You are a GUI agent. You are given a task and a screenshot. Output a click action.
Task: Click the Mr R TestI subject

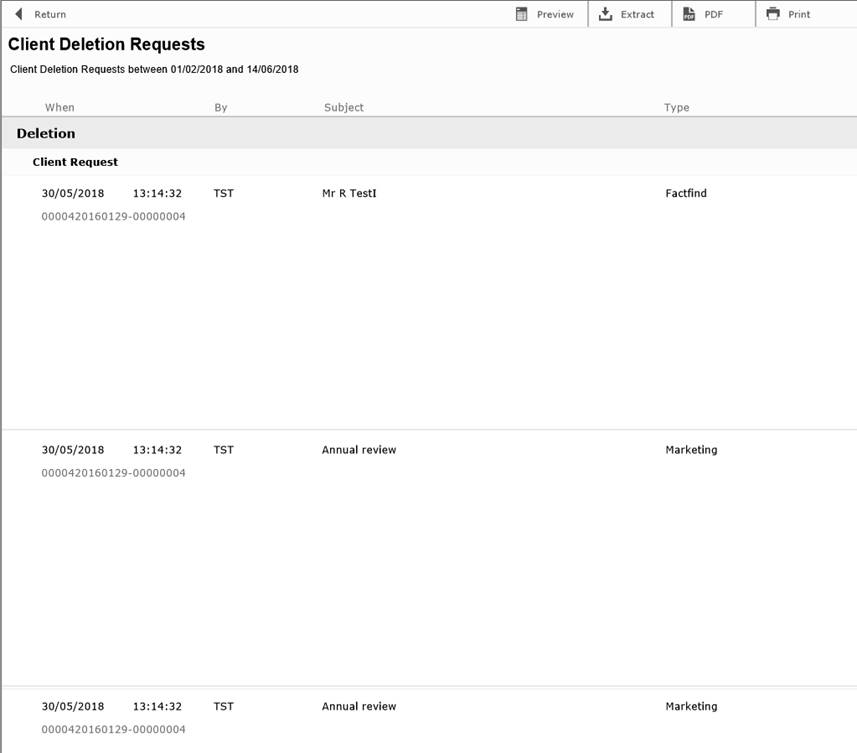(x=349, y=193)
